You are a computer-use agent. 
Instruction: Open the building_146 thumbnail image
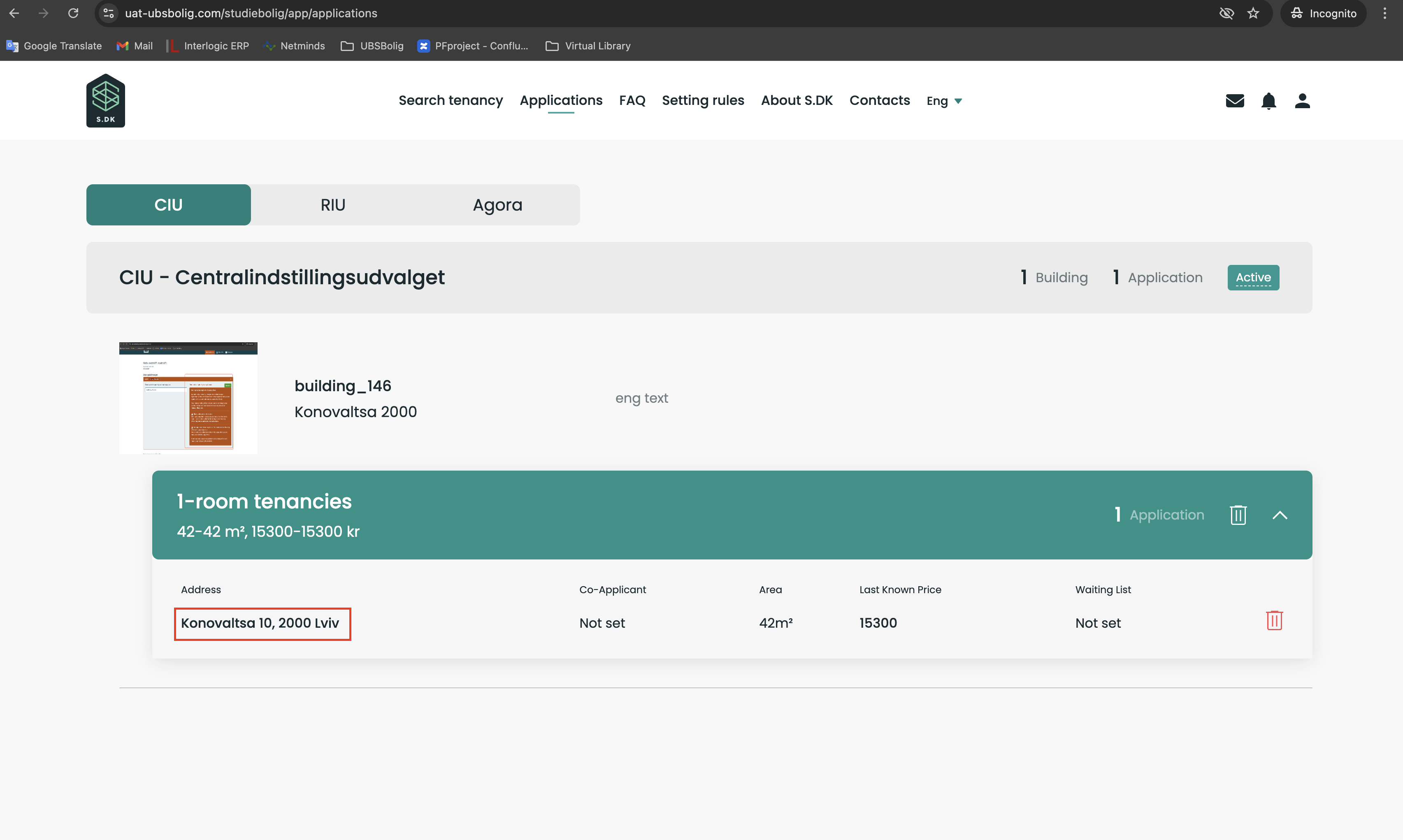point(188,398)
